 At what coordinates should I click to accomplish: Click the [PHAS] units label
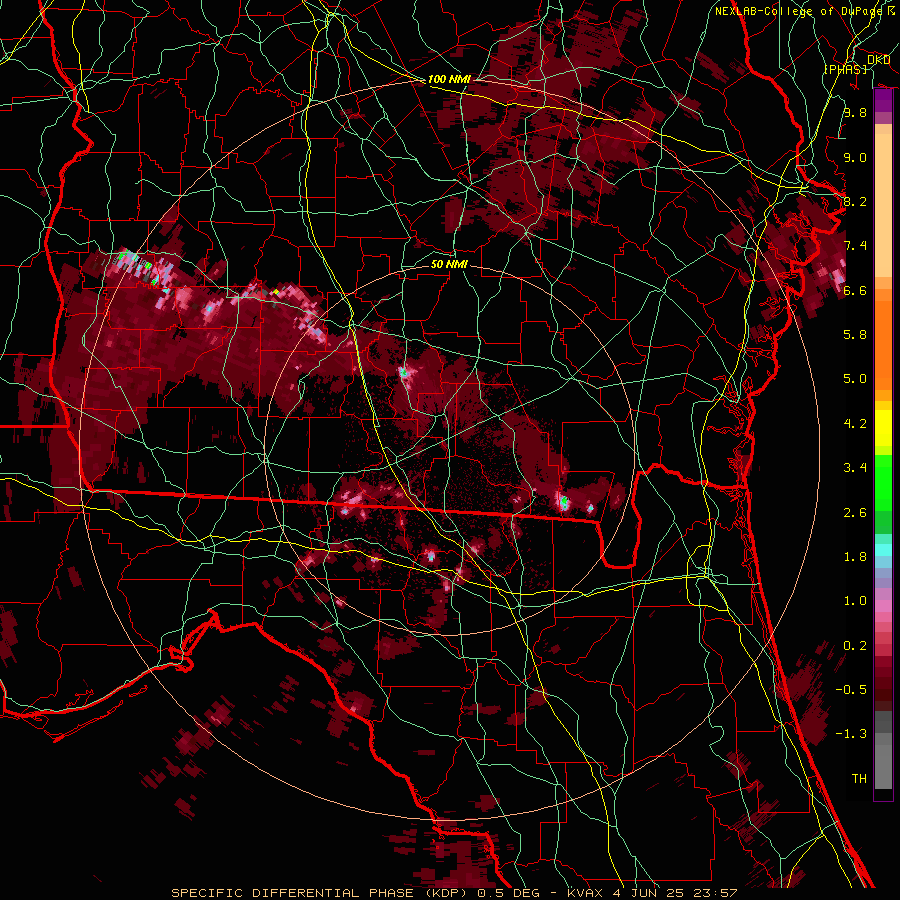(x=845, y=69)
